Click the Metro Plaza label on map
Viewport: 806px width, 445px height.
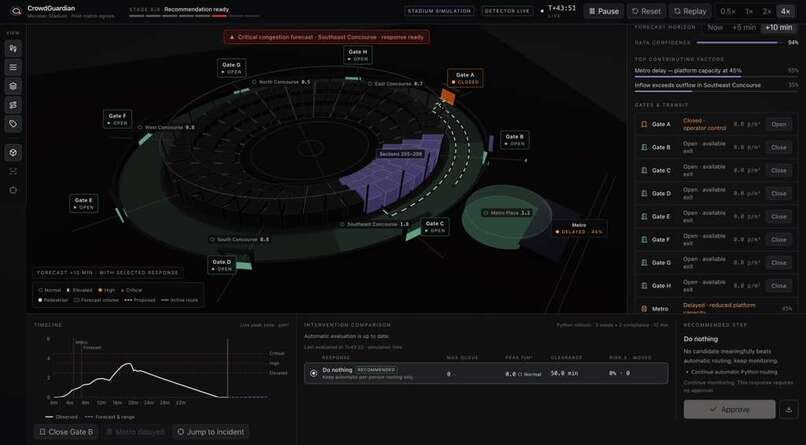tap(507, 213)
